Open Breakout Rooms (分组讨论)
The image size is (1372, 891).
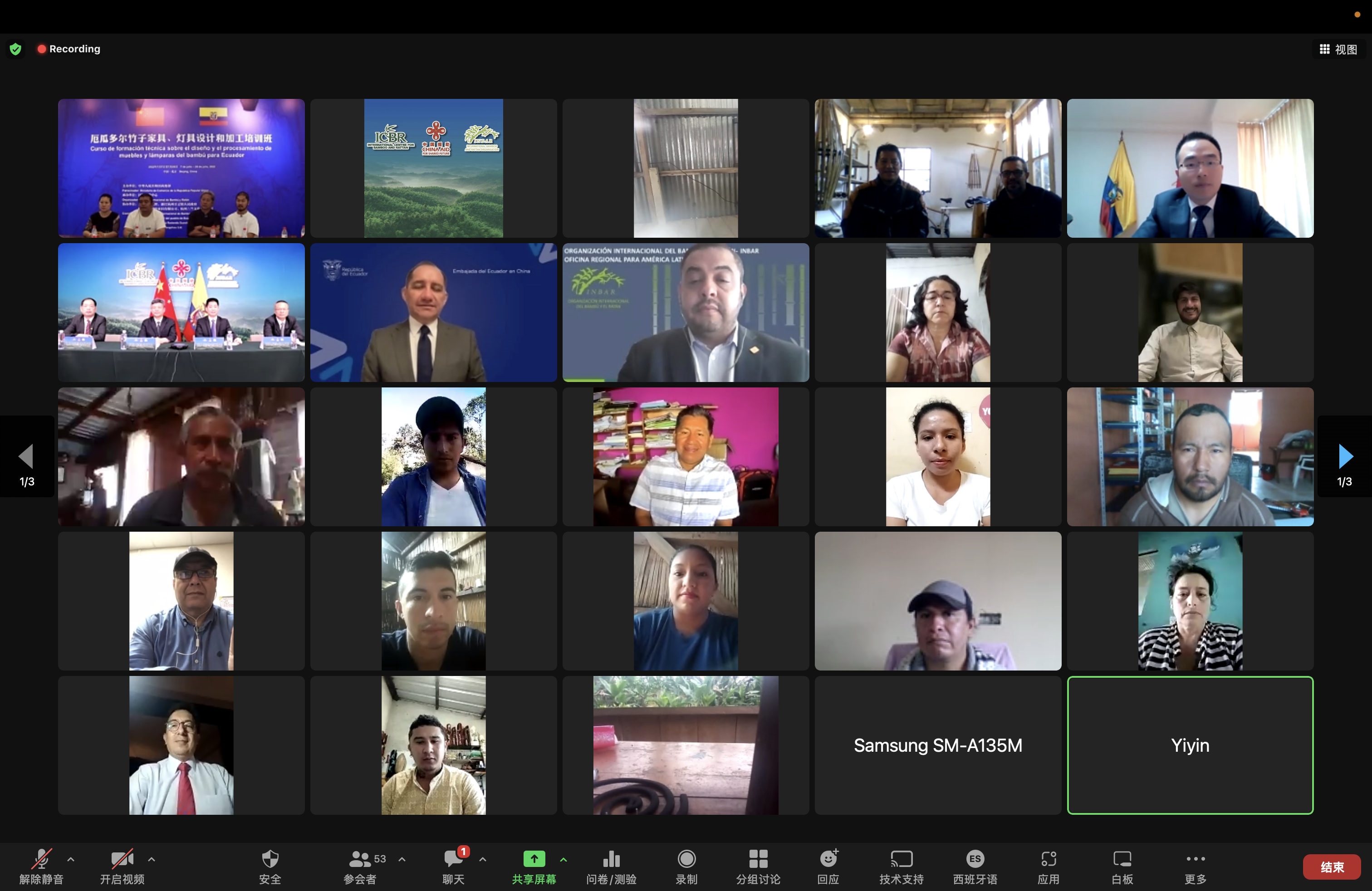tap(758, 859)
